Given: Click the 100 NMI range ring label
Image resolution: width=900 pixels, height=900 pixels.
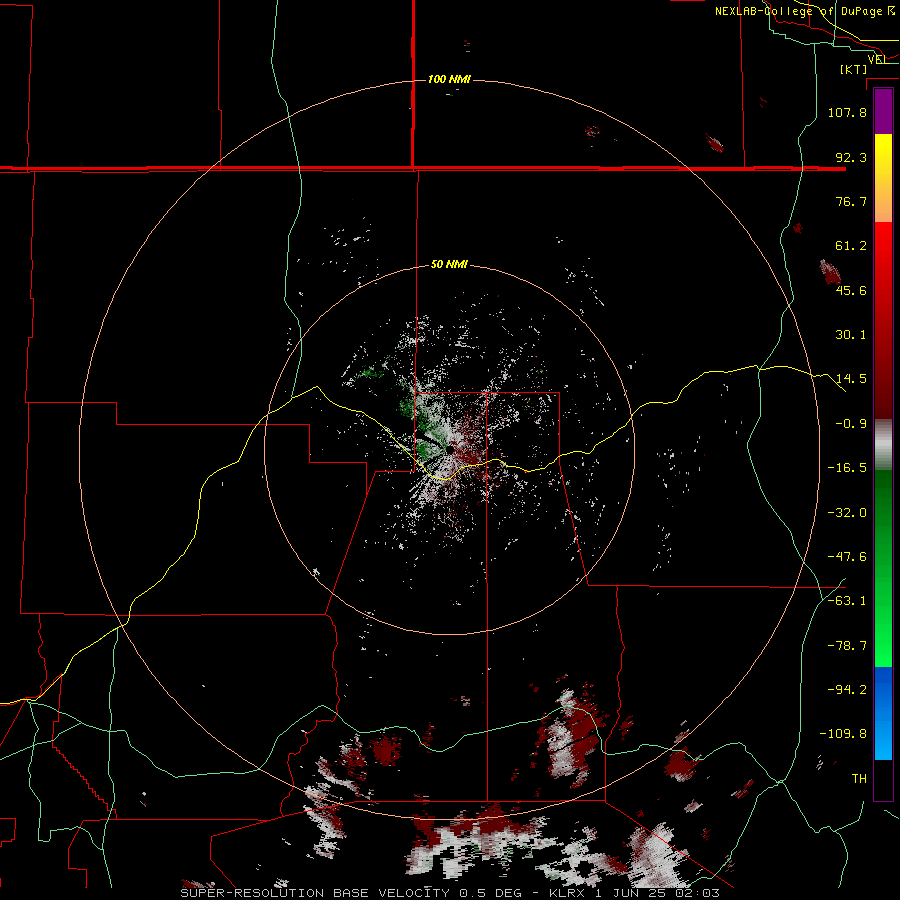Looking at the screenshot, I should pyautogui.click(x=449, y=79).
